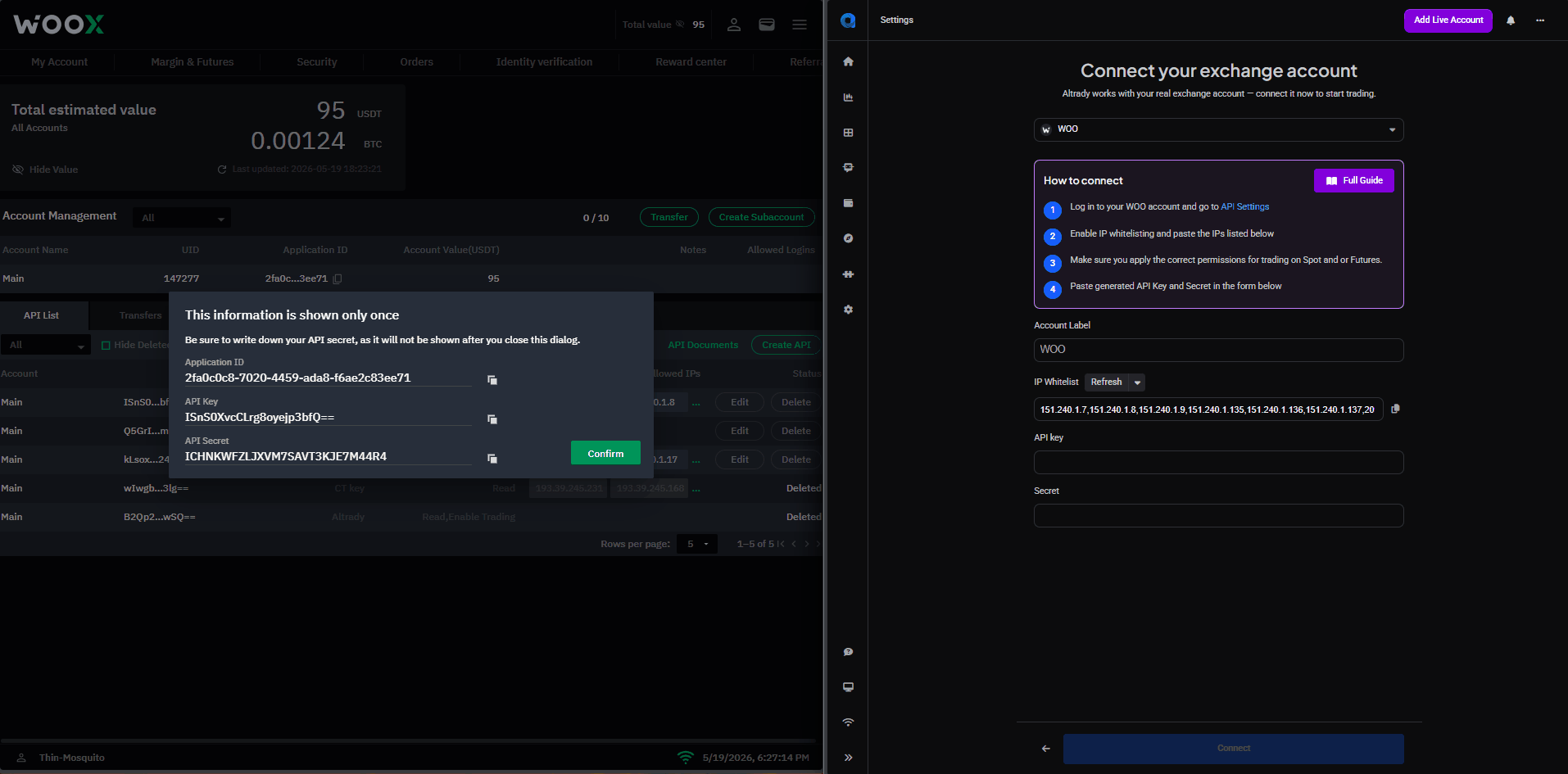The height and width of the screenshot is (774, 1568).
Task: Go to Altrady home via house icon
Action: (848, 61)
